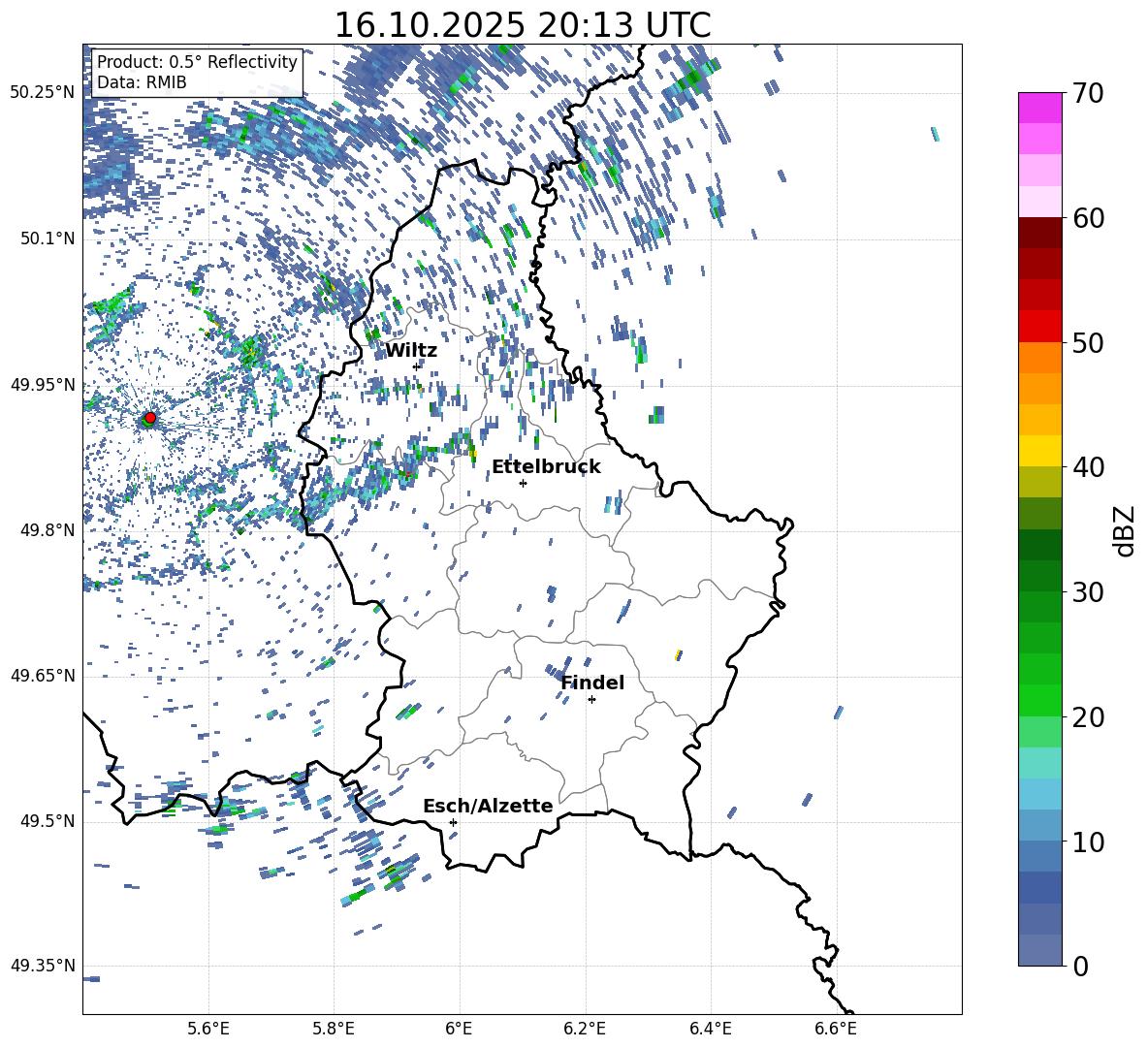Screen dimensions: 1148x1048
Task: Click the 6.6°E longitude tick label
Action: pos(836,1029)
